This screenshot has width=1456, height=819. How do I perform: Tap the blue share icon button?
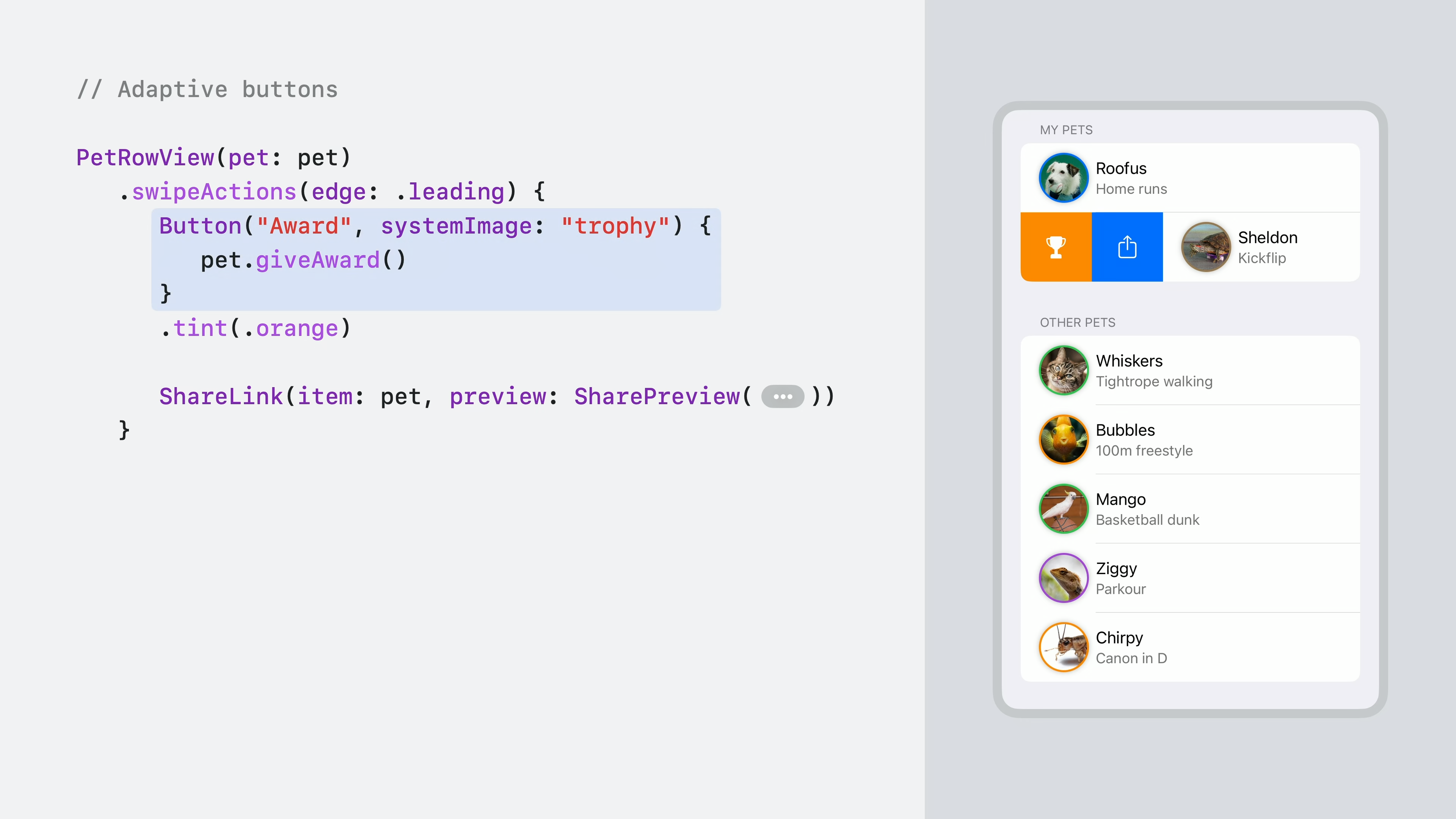point(1127,247)
